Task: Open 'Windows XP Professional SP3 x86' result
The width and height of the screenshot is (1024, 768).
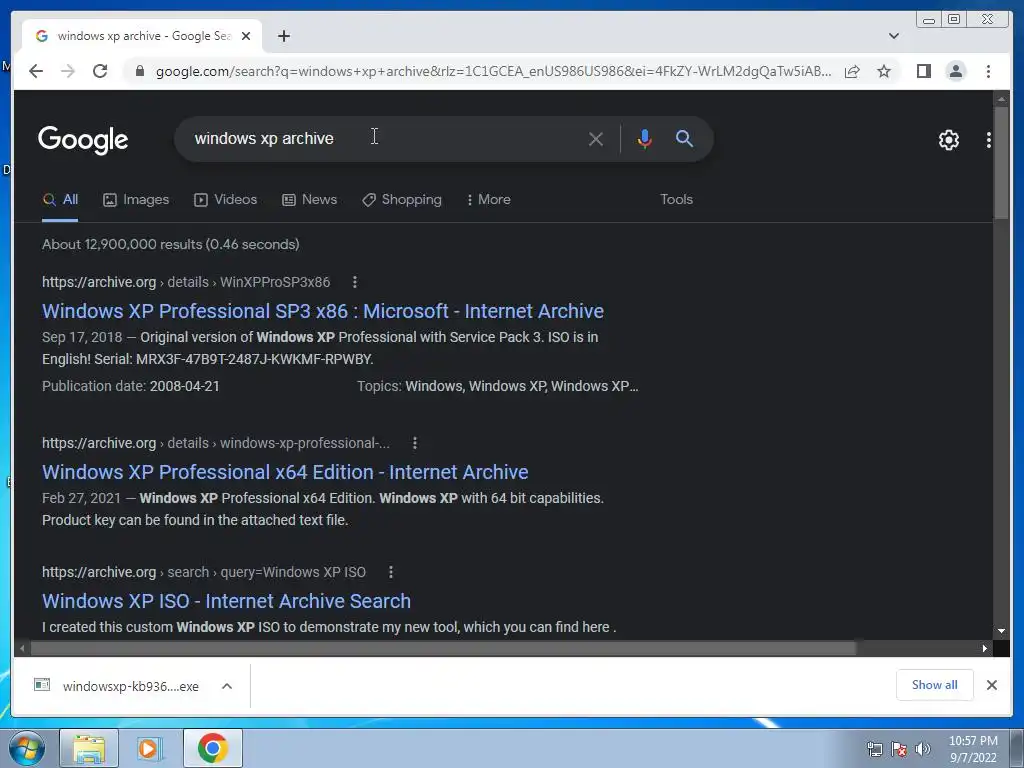Action: [x=323, y=311]
